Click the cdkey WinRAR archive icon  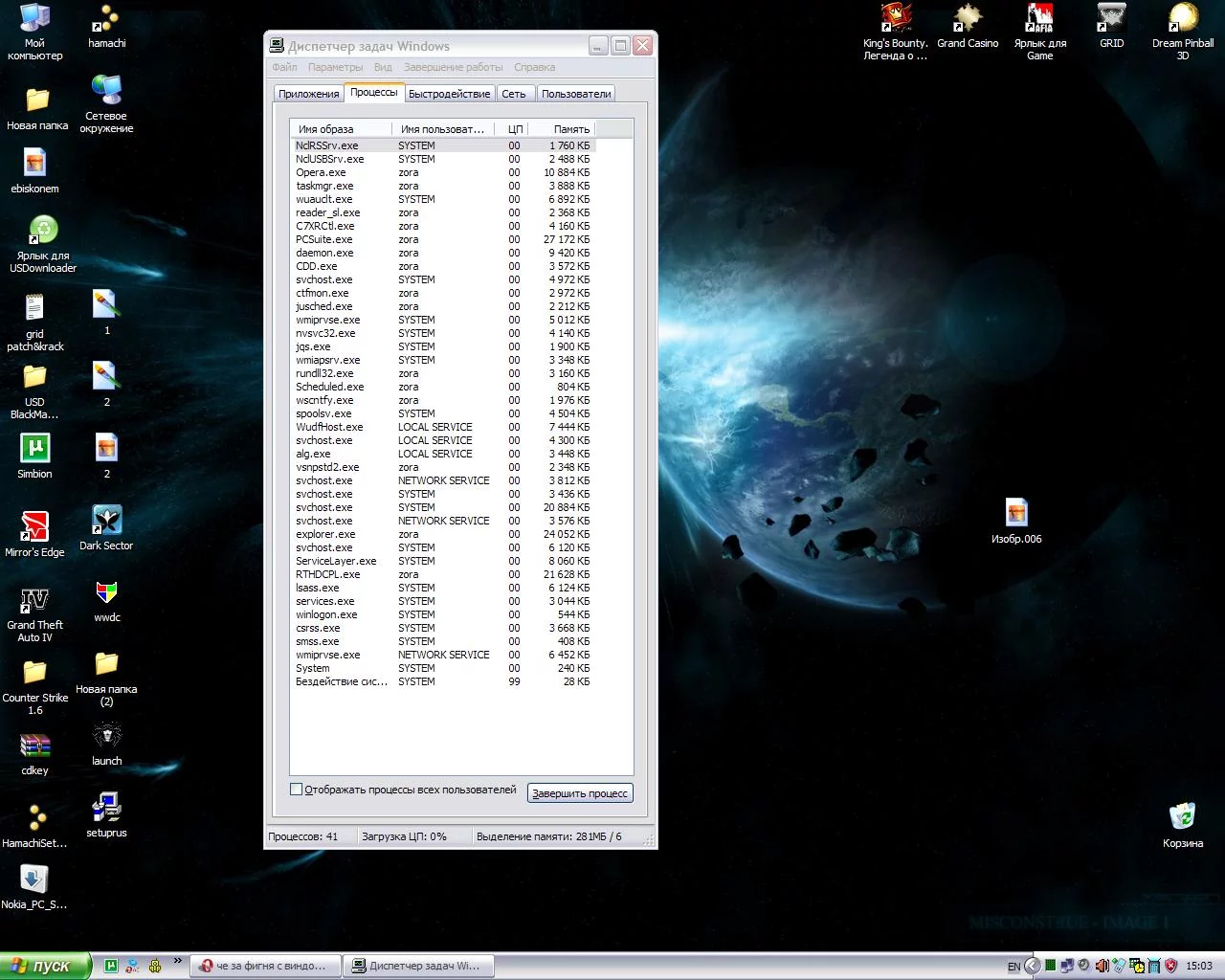click(34, 746)
